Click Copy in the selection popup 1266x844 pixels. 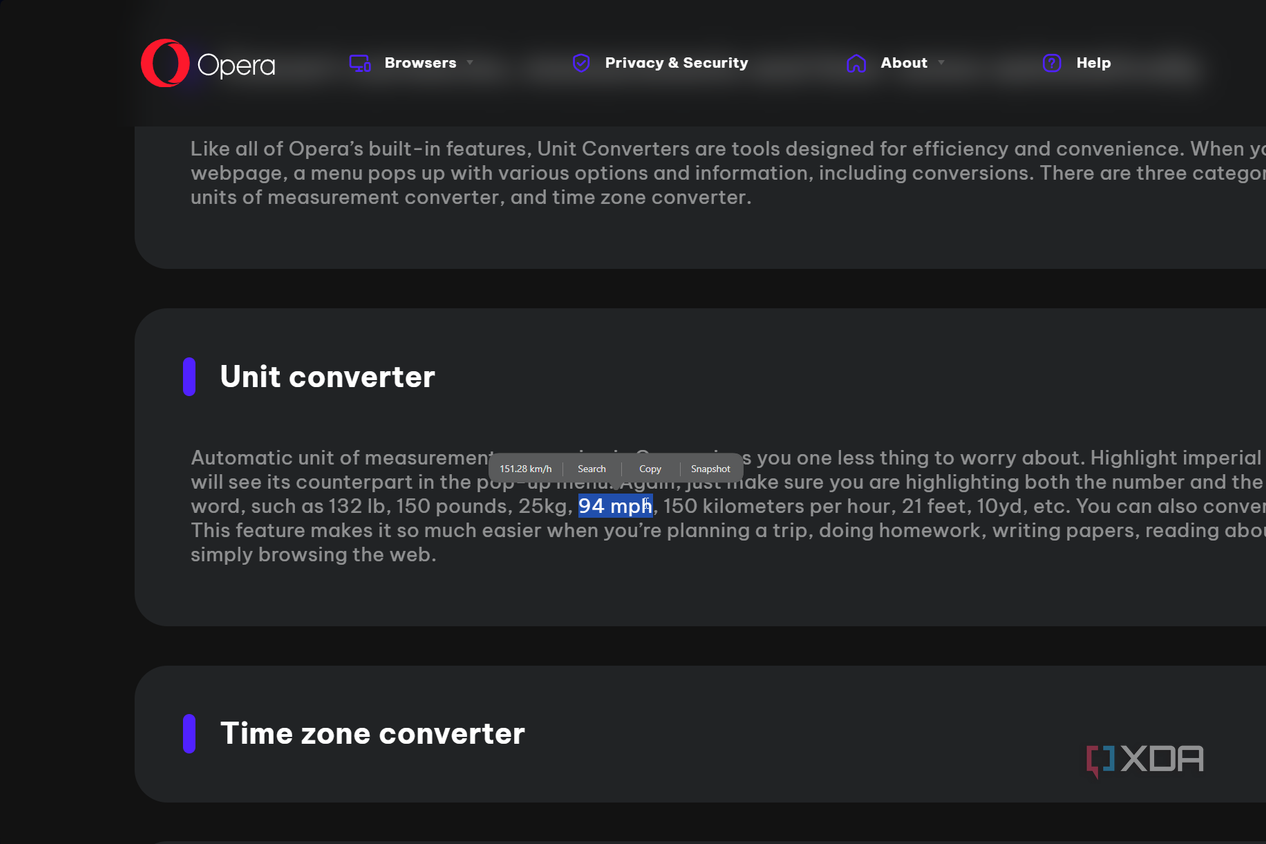coord(650,469)
